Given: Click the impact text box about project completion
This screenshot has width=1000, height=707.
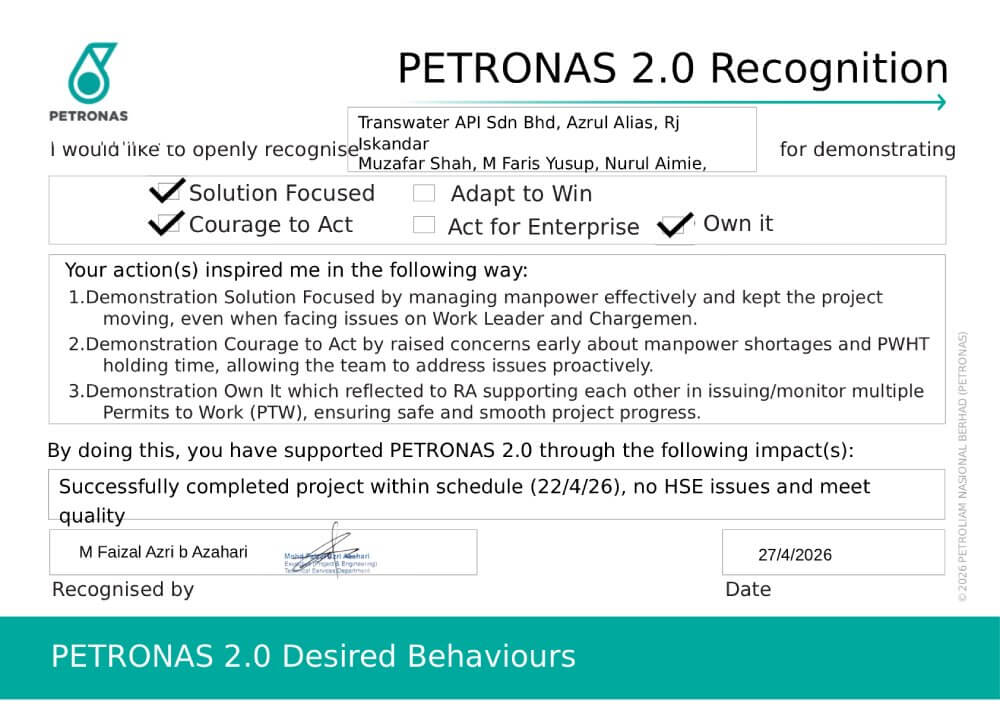Looking at the screenshot, I should tap(496, 495).
